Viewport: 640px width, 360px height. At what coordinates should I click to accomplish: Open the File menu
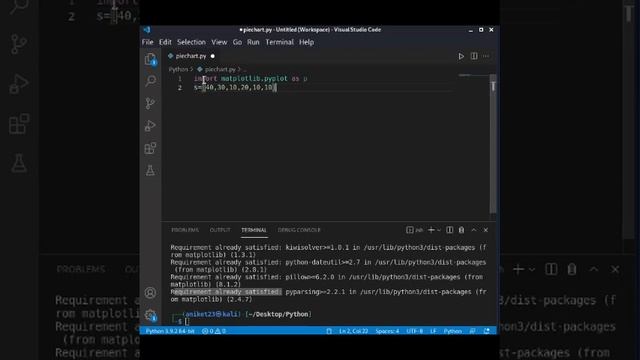(x=148, y=42)
